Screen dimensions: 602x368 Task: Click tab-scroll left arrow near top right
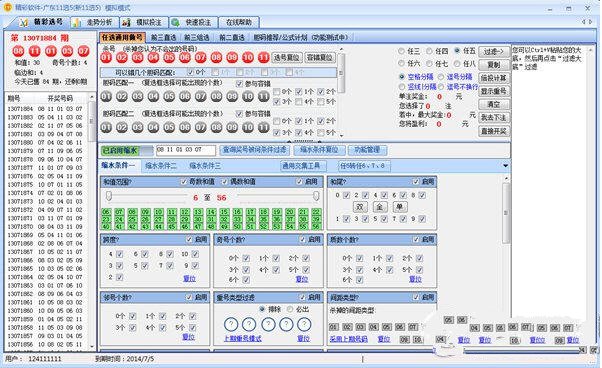(584, 22)
